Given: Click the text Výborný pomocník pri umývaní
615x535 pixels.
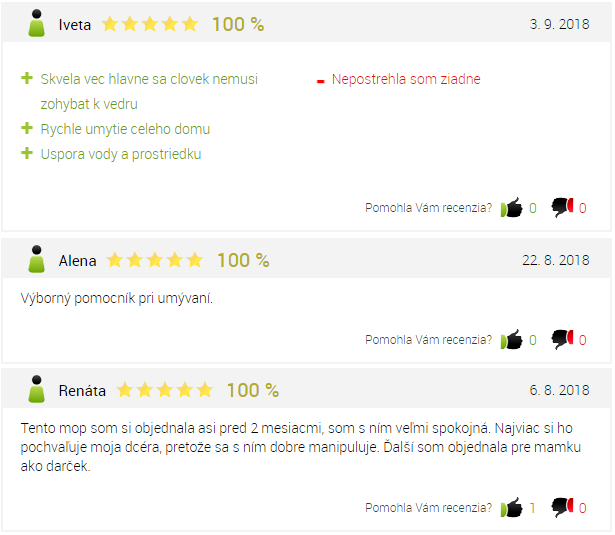Looking at the screenshot, I should point(116,298).
